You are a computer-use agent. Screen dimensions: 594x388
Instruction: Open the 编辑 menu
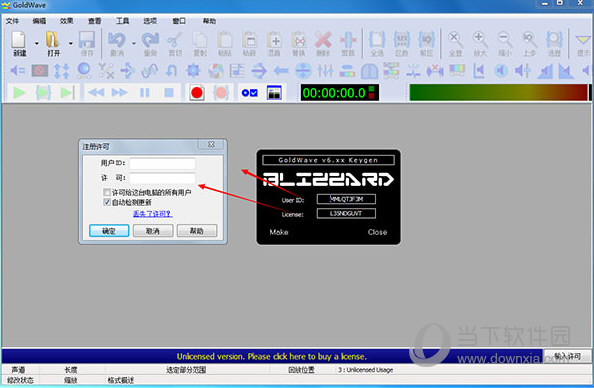(39, 21)
